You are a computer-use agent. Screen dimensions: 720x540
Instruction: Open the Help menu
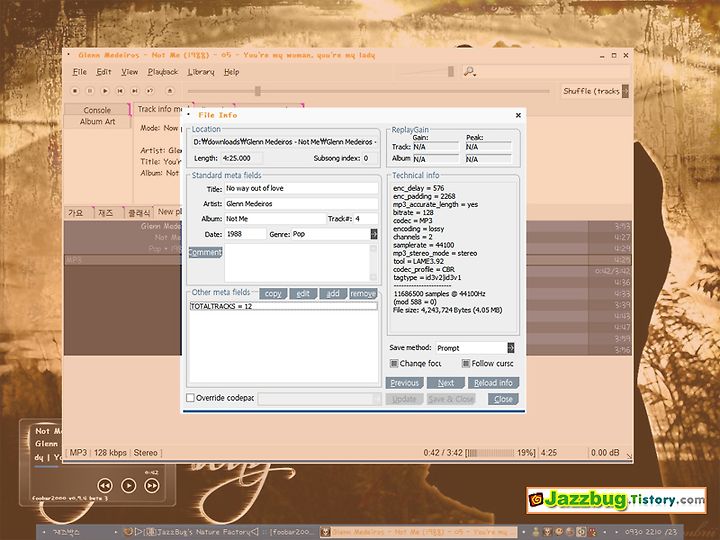point(231,72)
